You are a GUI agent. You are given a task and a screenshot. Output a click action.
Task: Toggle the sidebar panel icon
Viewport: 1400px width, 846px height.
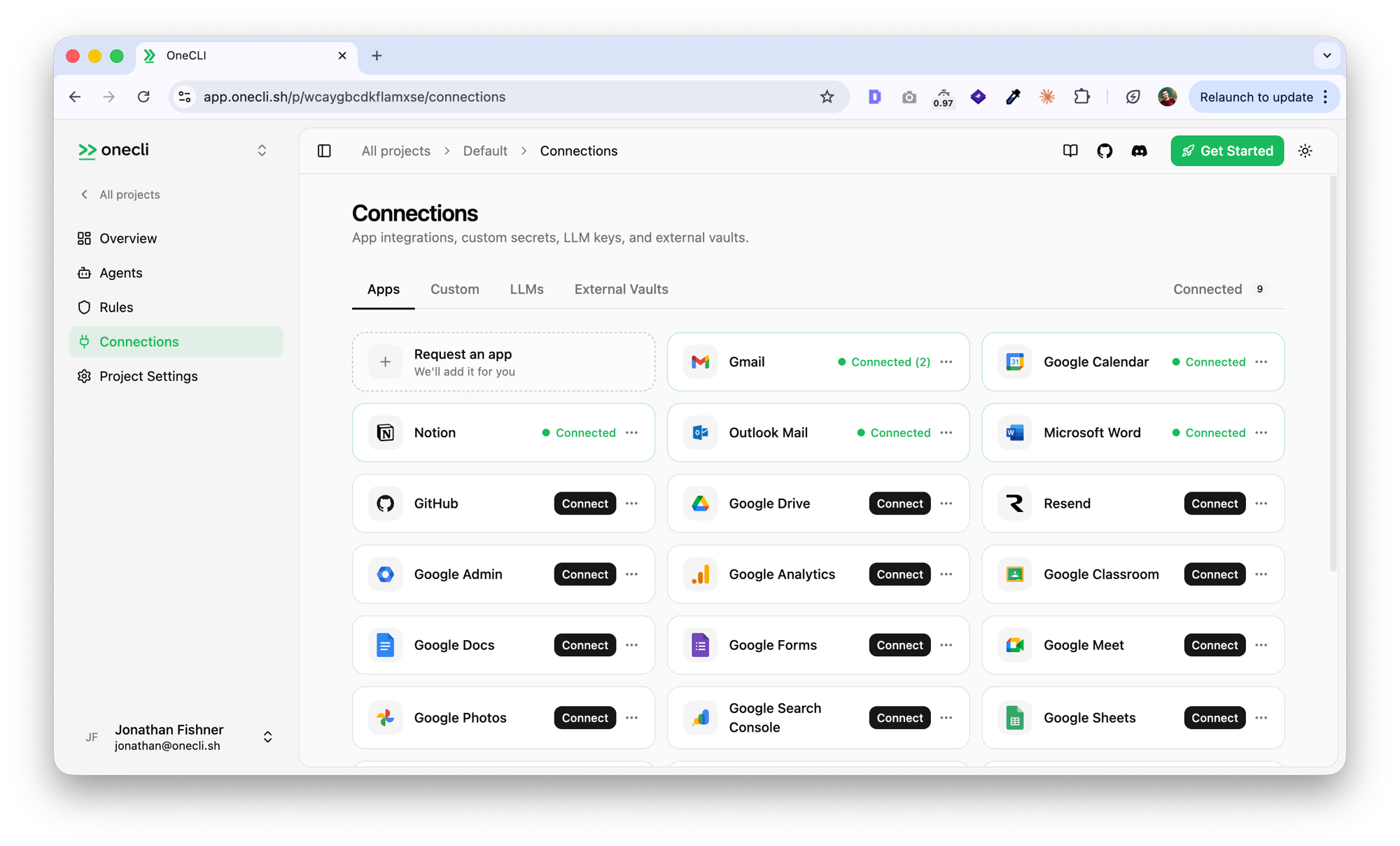(x=324, y=151)
